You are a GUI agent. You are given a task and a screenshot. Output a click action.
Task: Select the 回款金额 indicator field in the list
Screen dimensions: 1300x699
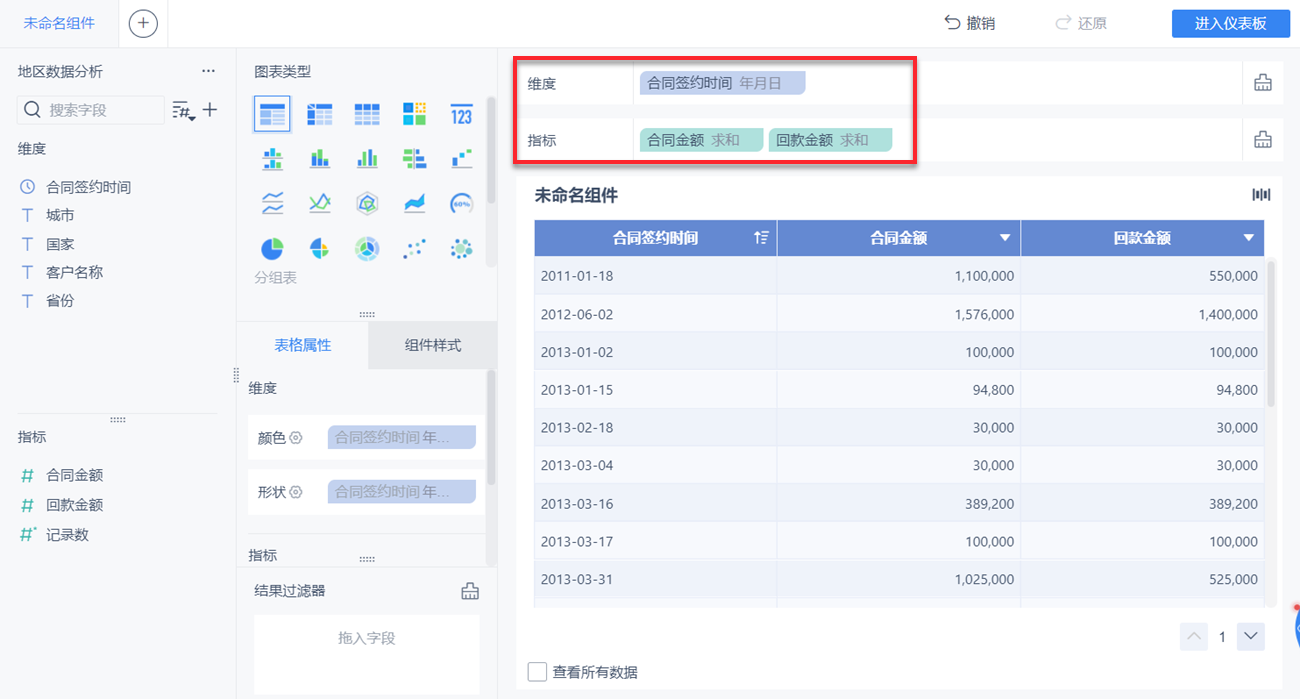(x=74, y=505)
